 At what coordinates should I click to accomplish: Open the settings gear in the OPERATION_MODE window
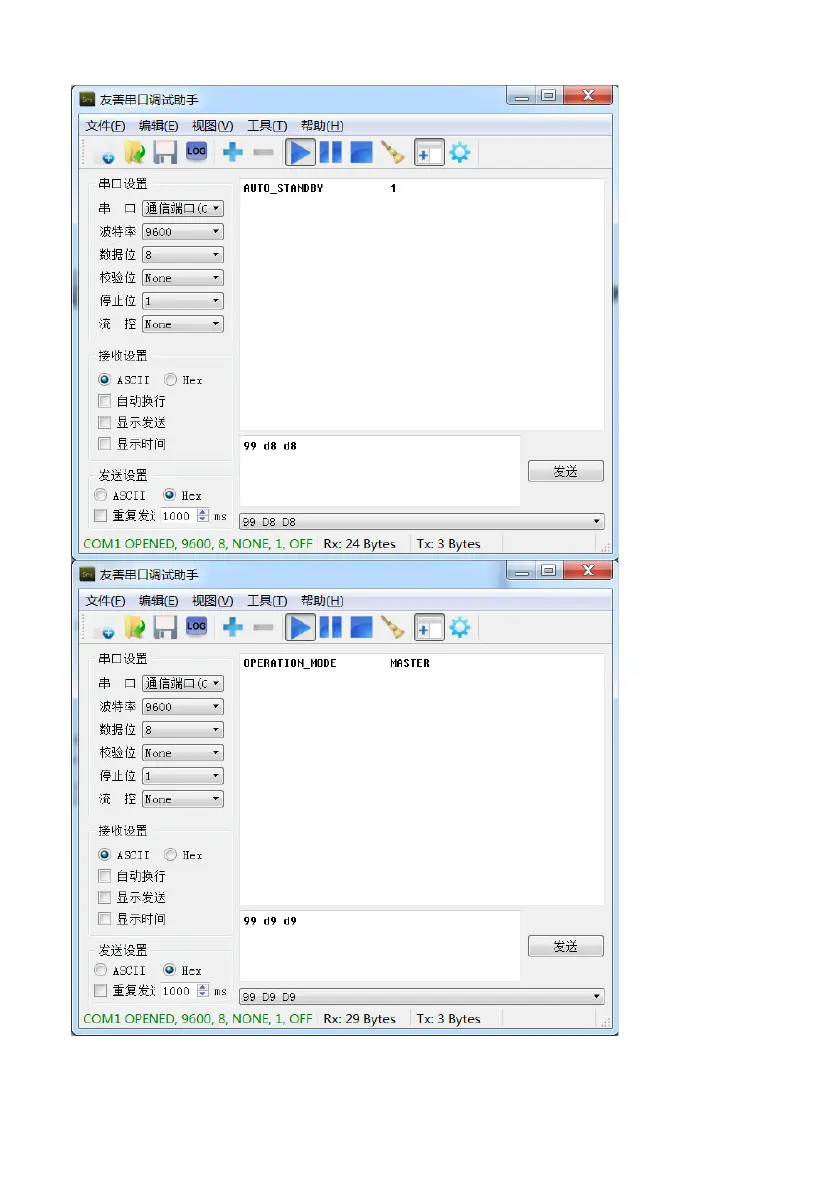[x=460, y=627]
